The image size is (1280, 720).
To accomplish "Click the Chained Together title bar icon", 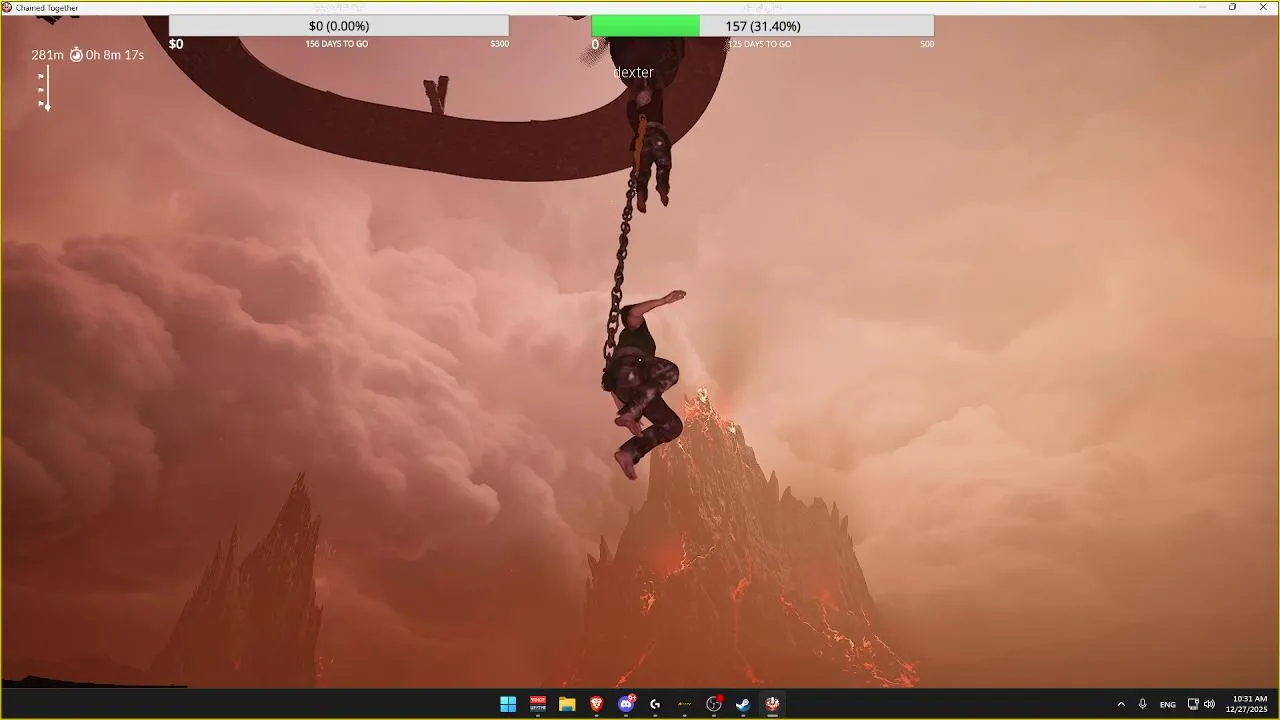I will pyautogui.click(x=7, y=7).
